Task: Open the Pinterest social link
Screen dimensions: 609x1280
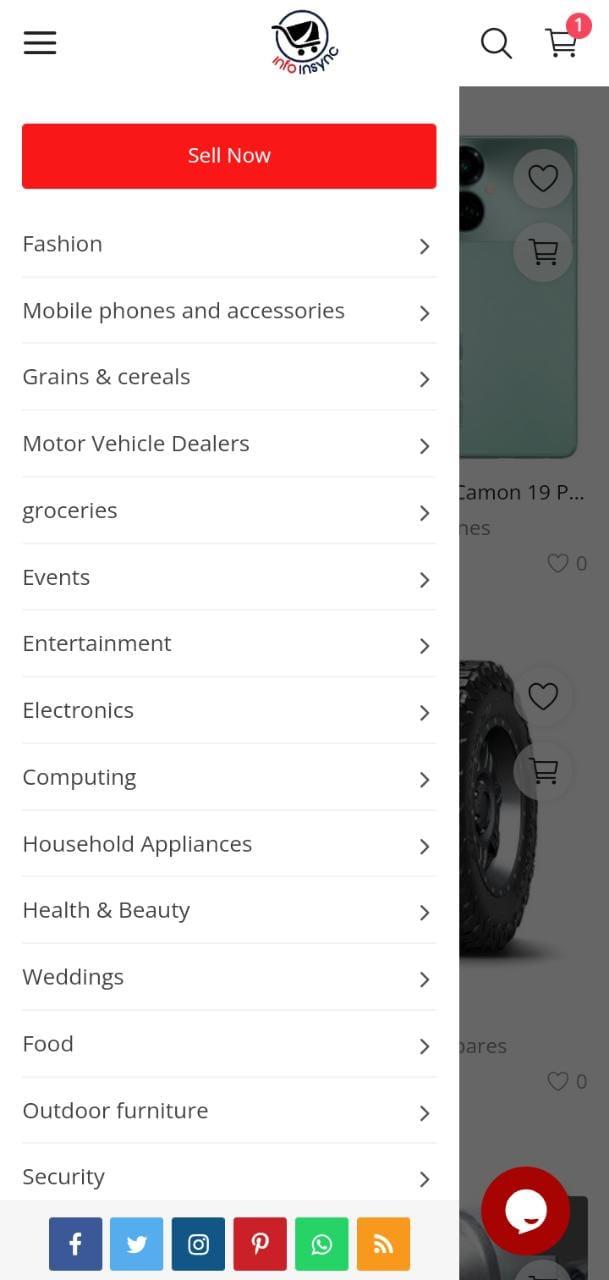Action: [x=260, y=1244]
